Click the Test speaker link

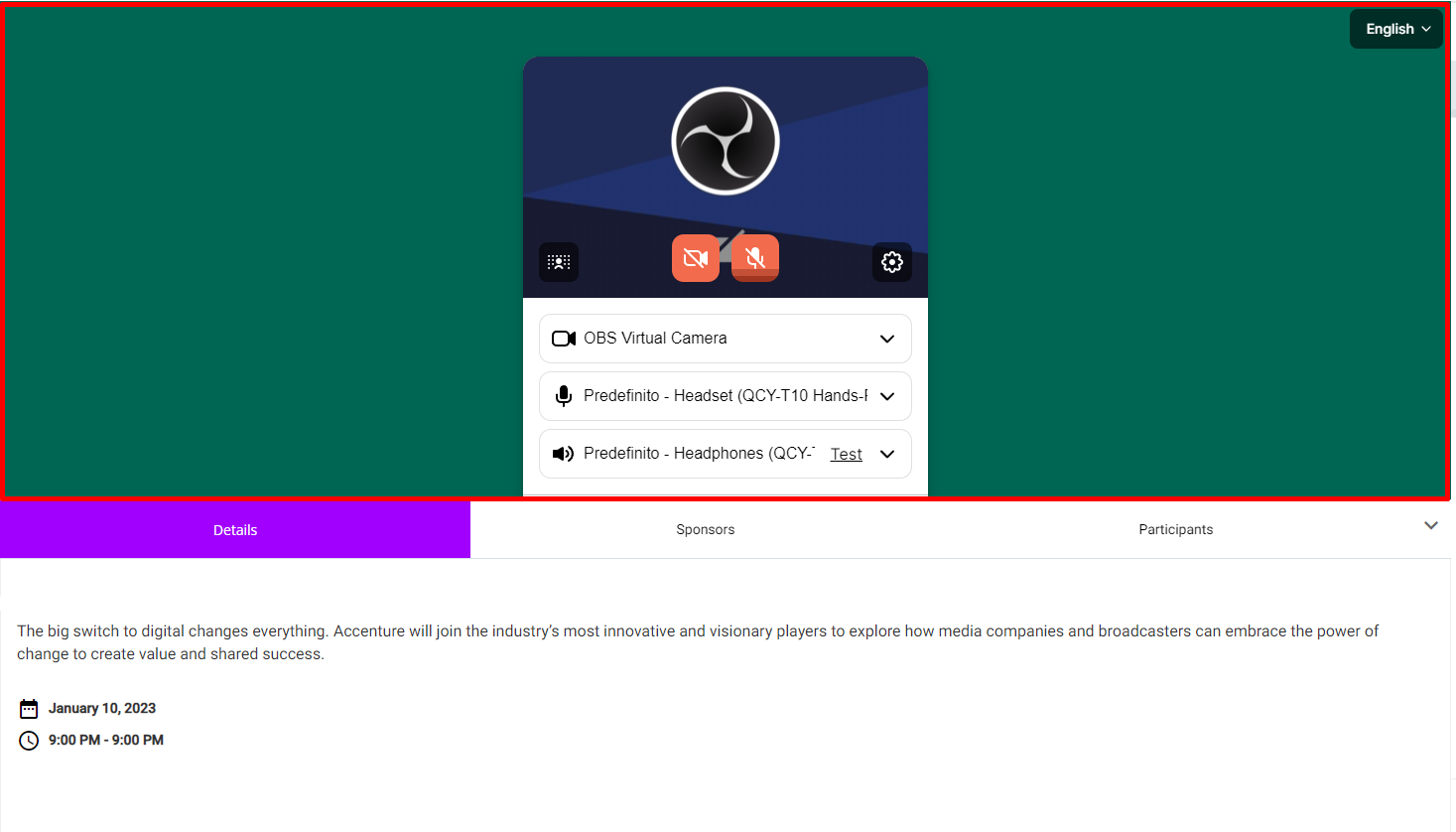click(x=847, y=454)
